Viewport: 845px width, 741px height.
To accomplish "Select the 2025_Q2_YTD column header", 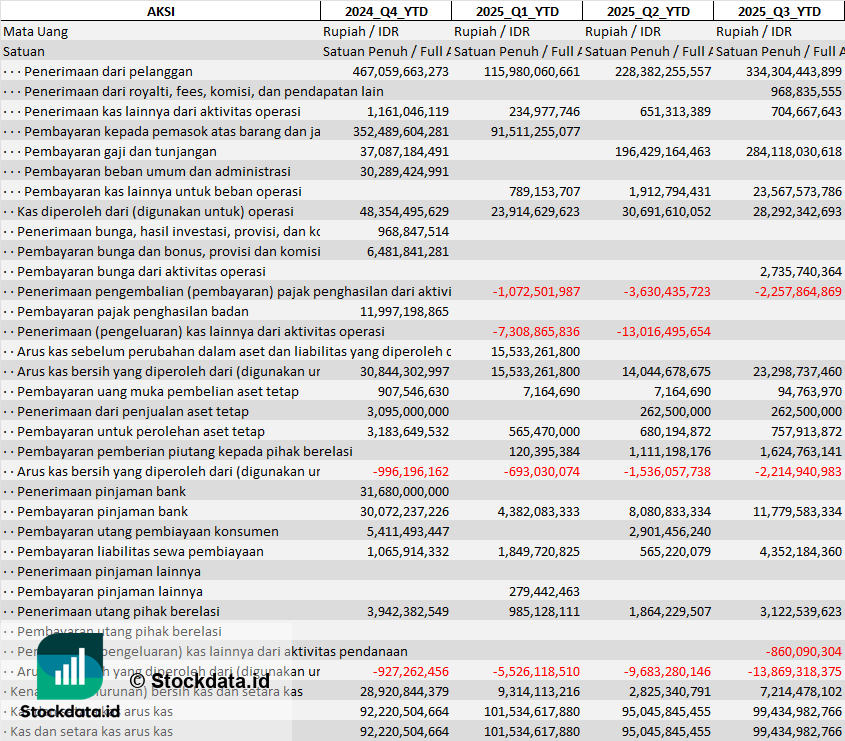I will (x=648, y=11).
